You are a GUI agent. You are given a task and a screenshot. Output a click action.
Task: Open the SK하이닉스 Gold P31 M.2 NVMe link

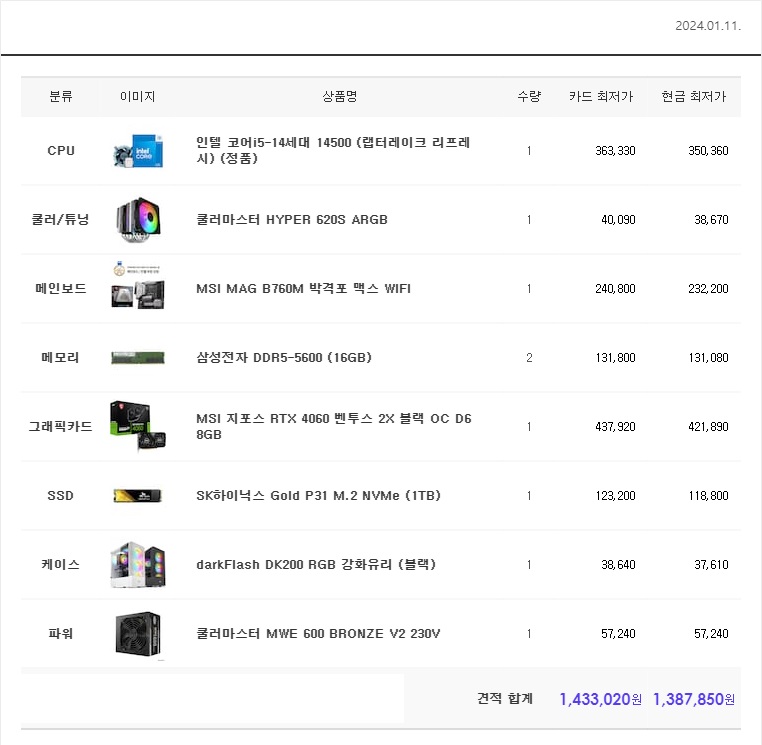pos(318,496)
